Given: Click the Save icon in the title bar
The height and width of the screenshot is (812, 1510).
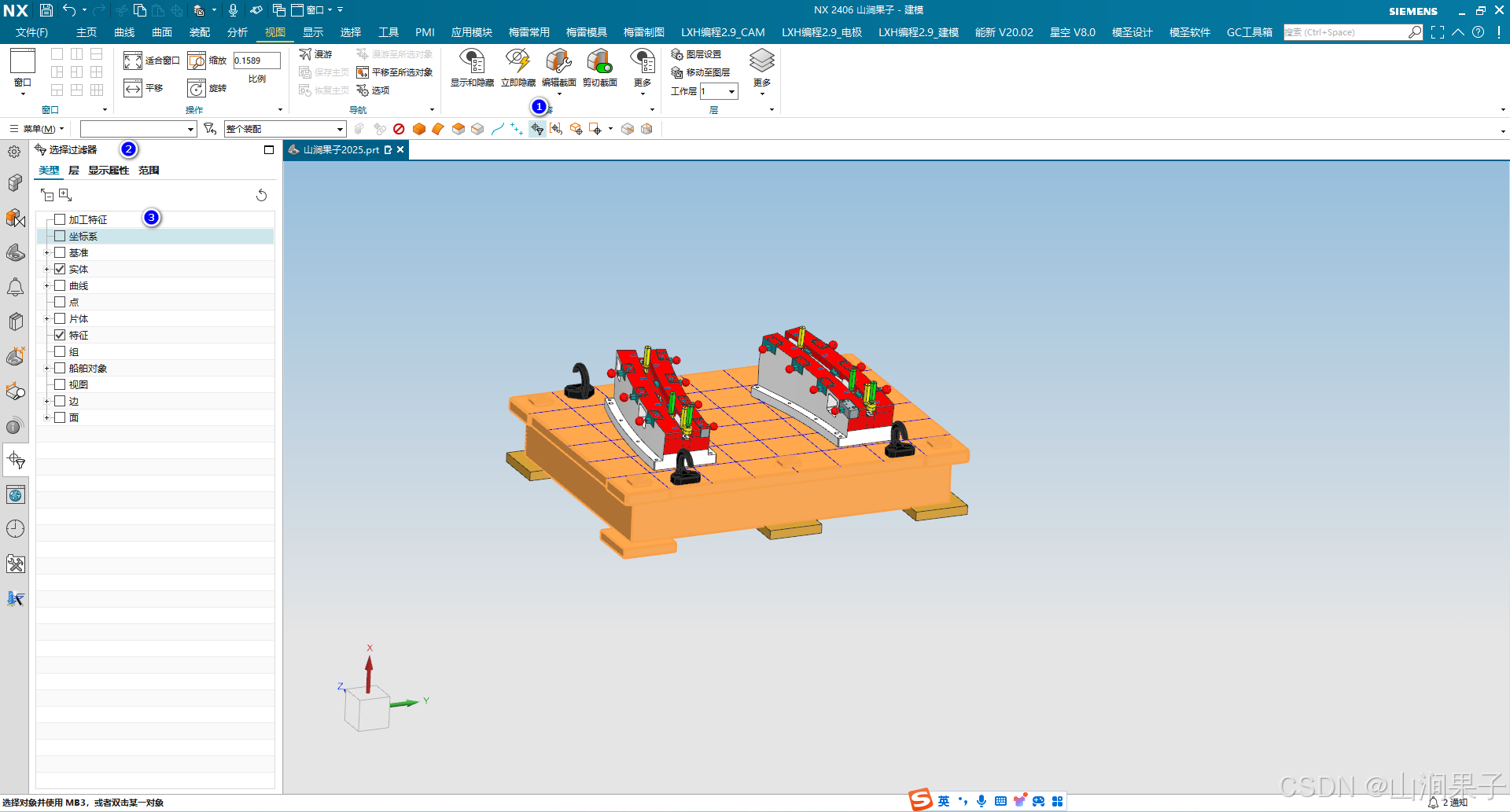Looking at the screenshot, I should pyautogui.click(x=46, y=10).
